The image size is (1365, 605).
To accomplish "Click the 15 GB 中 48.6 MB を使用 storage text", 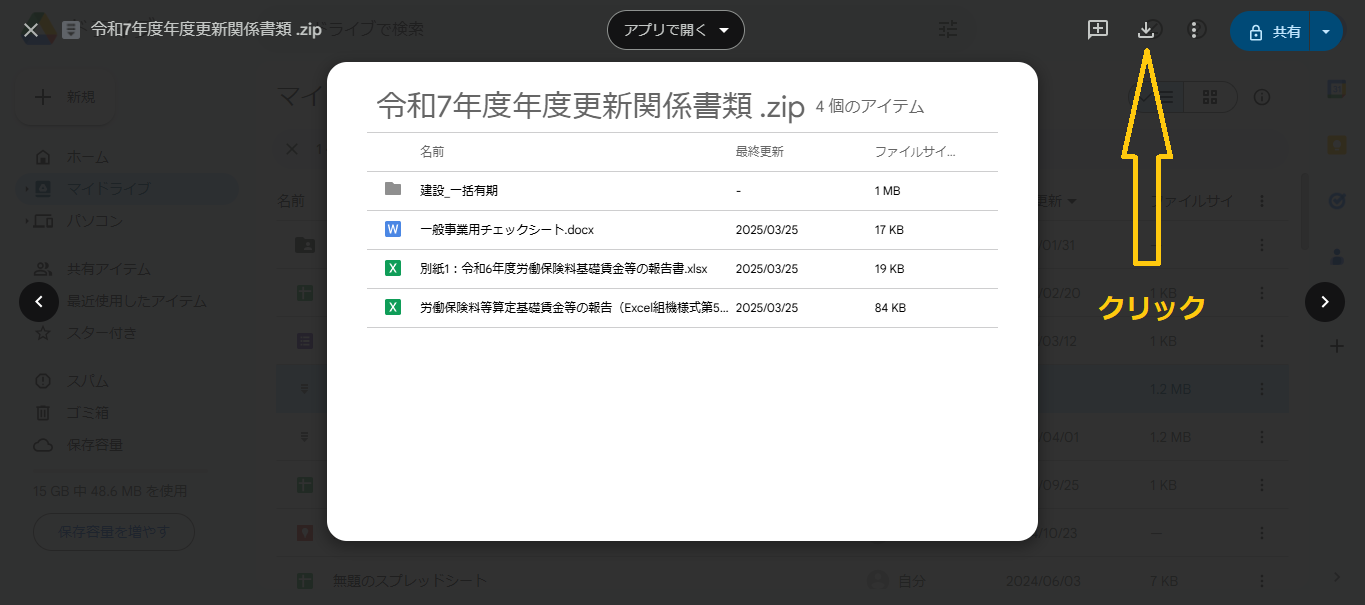I will point(110,492).
